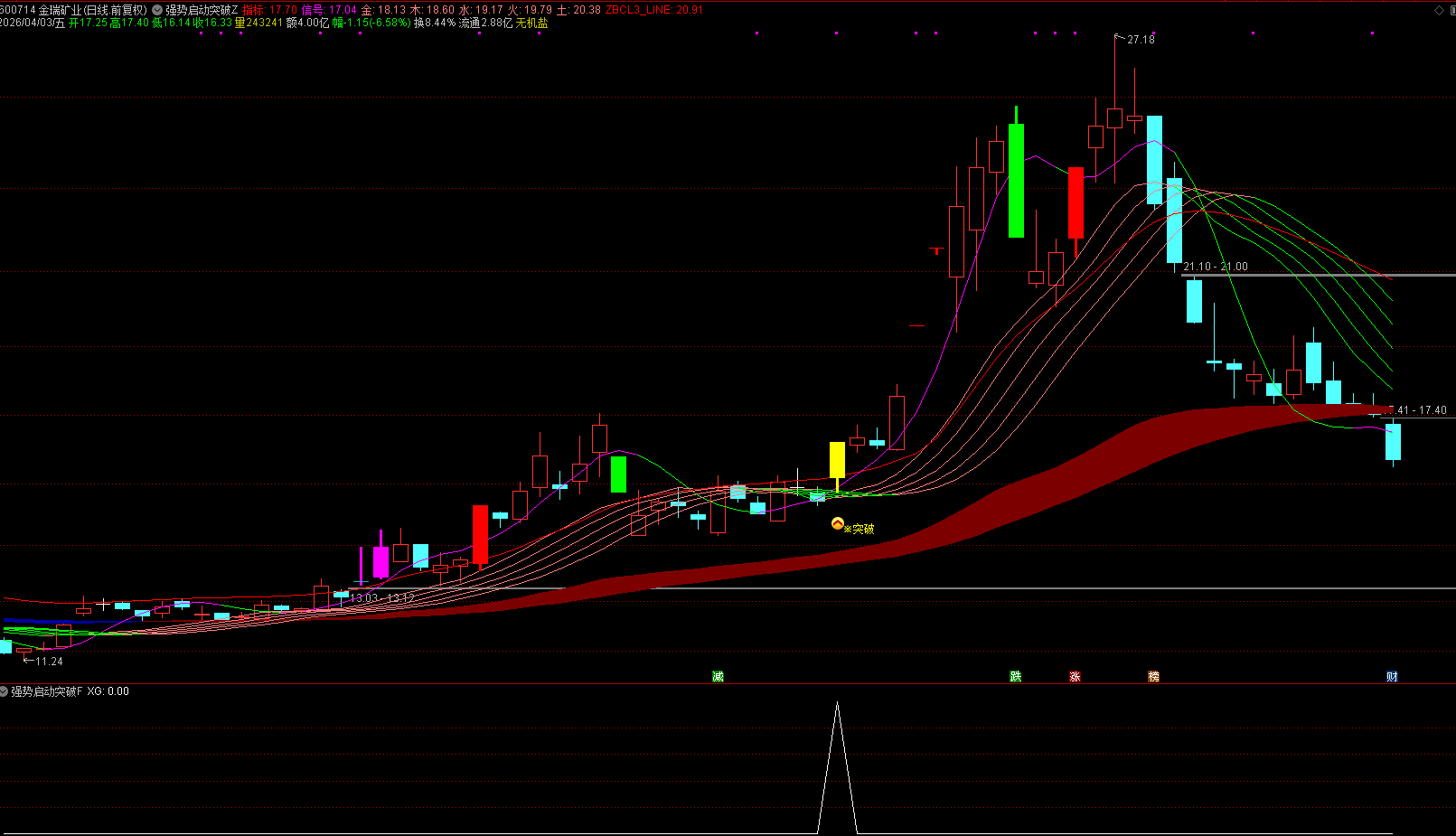Click the 土: 20.38 value
The width and height of the screenshot is (1456, 836).
(x=578, y=10)
